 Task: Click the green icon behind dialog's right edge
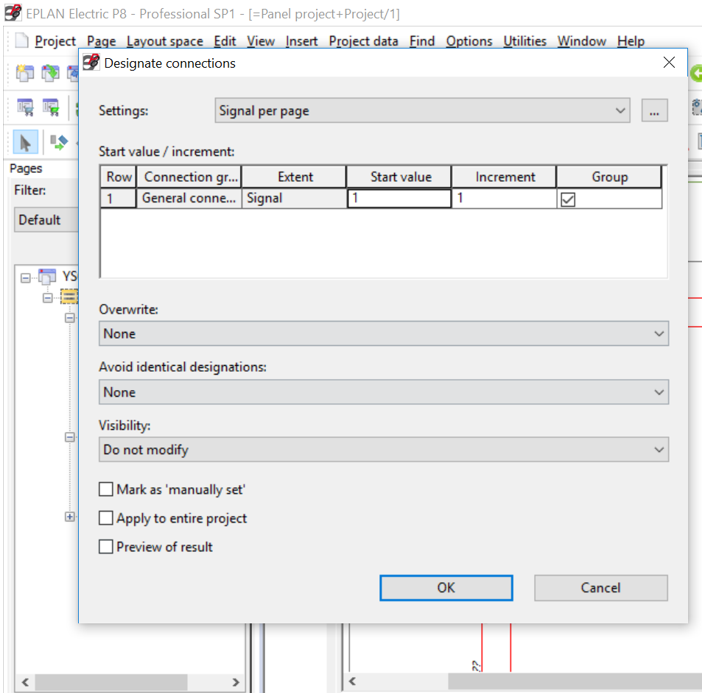pos(696,73)
